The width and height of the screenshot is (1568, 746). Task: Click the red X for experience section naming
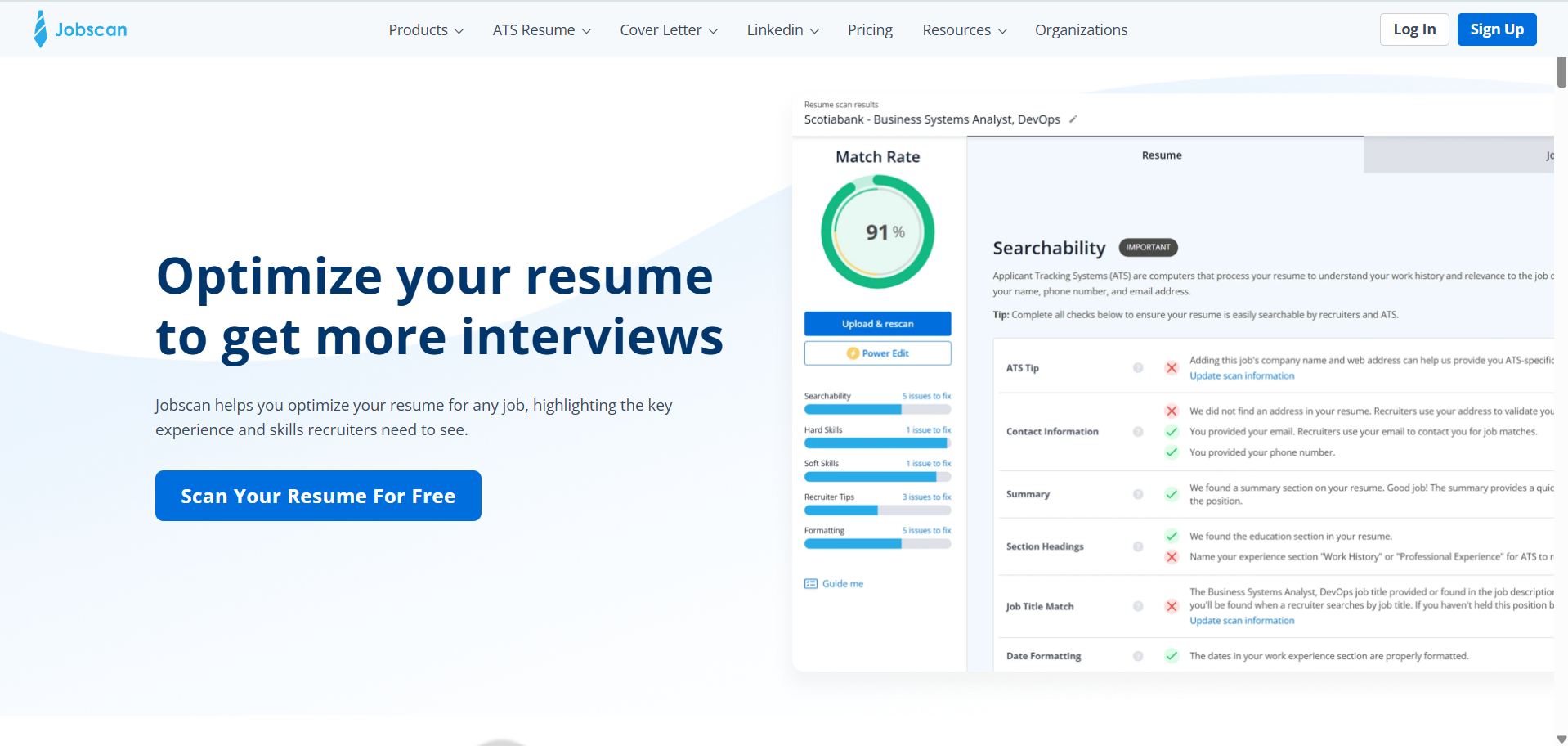click(1172, 557)
